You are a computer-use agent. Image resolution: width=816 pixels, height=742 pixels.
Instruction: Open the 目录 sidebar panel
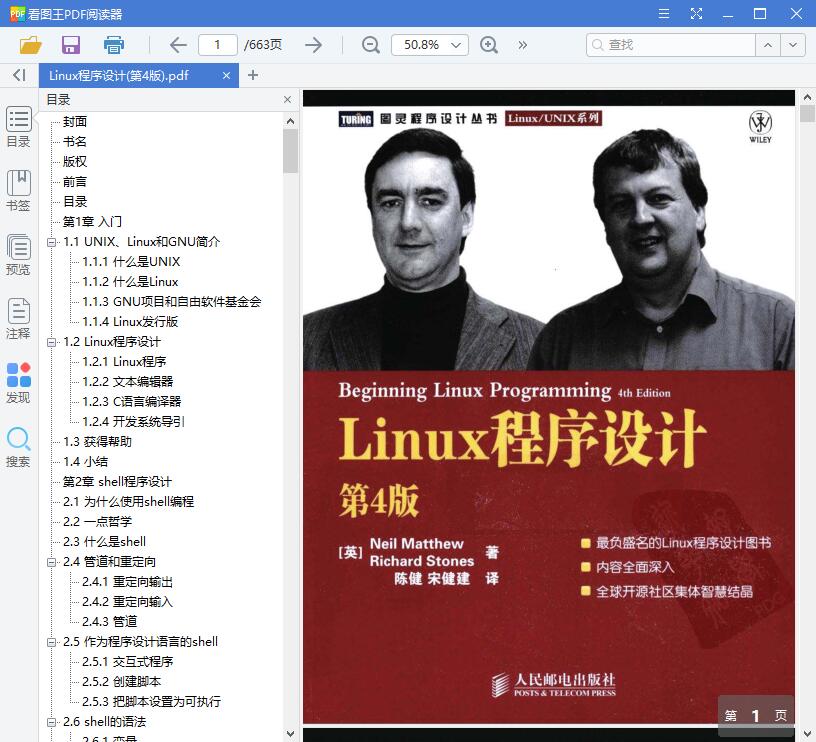click(18, 127)
